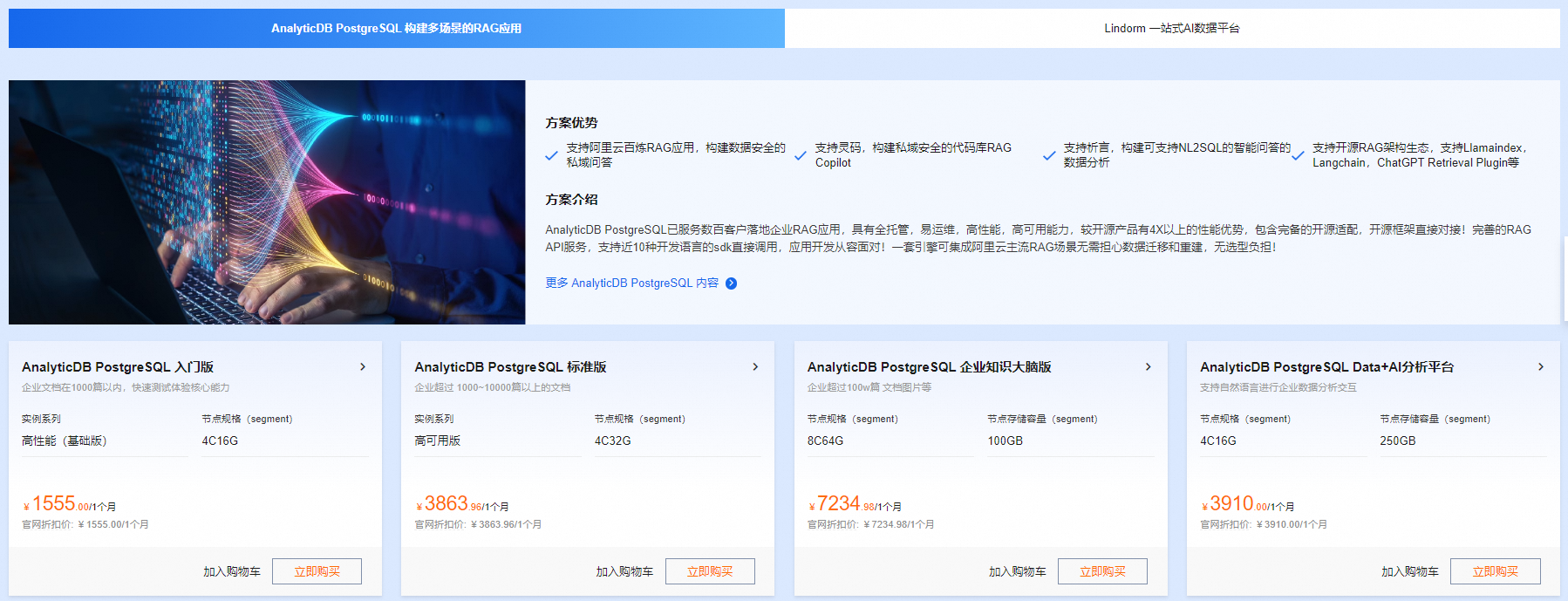Open AnalyticDB PostgreSQL 入门版 title

(x=118, y=367)
